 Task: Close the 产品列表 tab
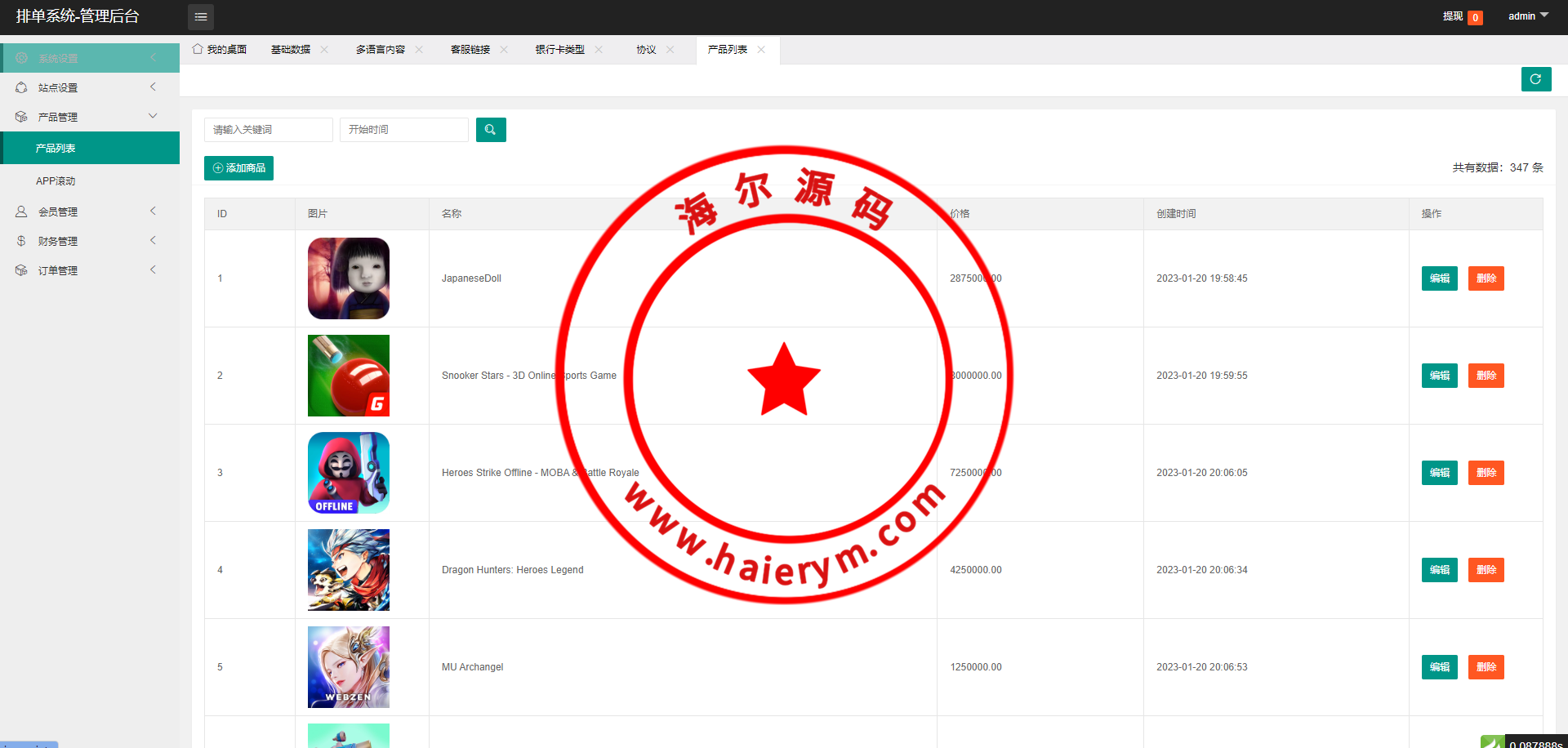pos(761,50)
